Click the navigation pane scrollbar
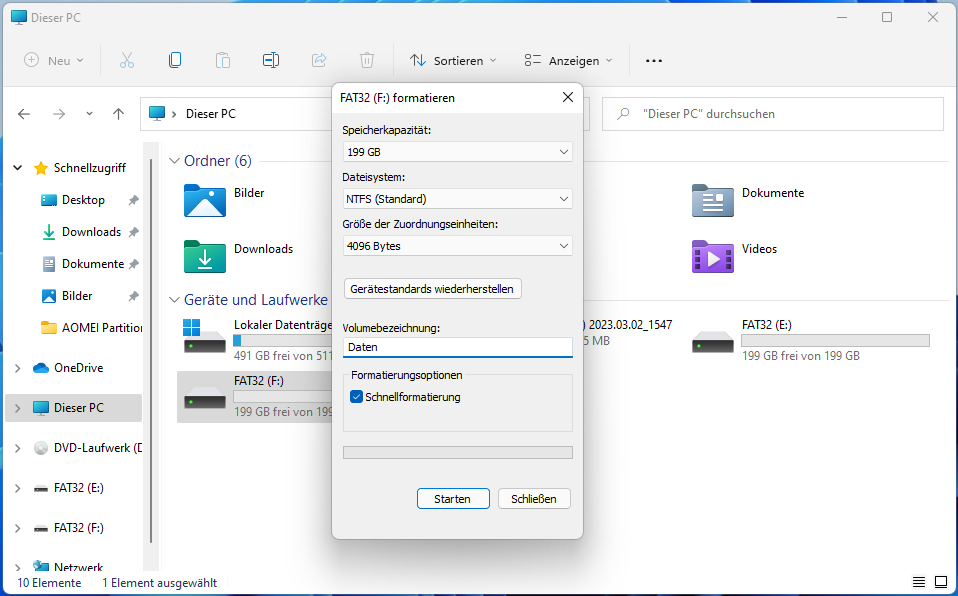 coord(151,351)
